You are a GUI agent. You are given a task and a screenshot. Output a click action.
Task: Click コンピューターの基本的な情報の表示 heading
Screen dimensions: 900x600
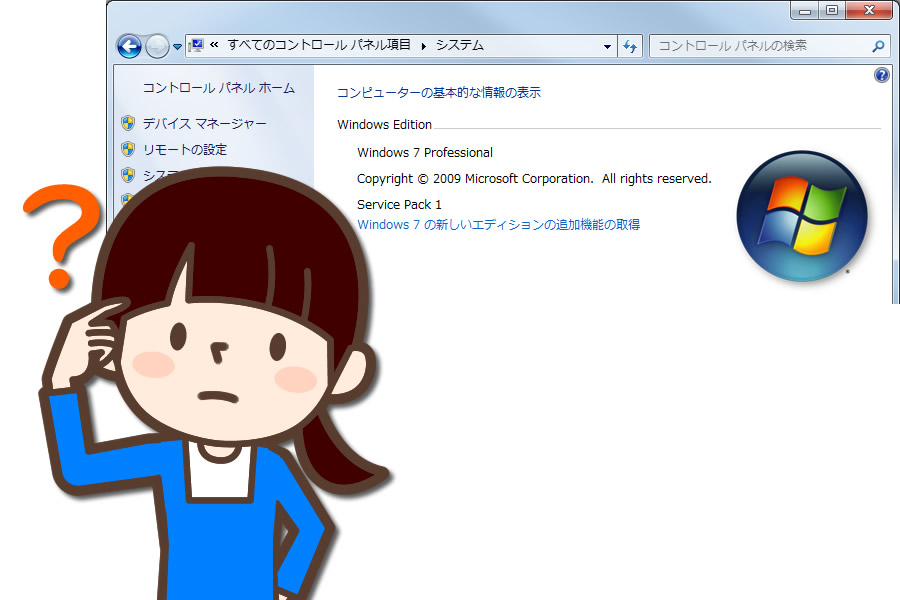click(439, 92)
